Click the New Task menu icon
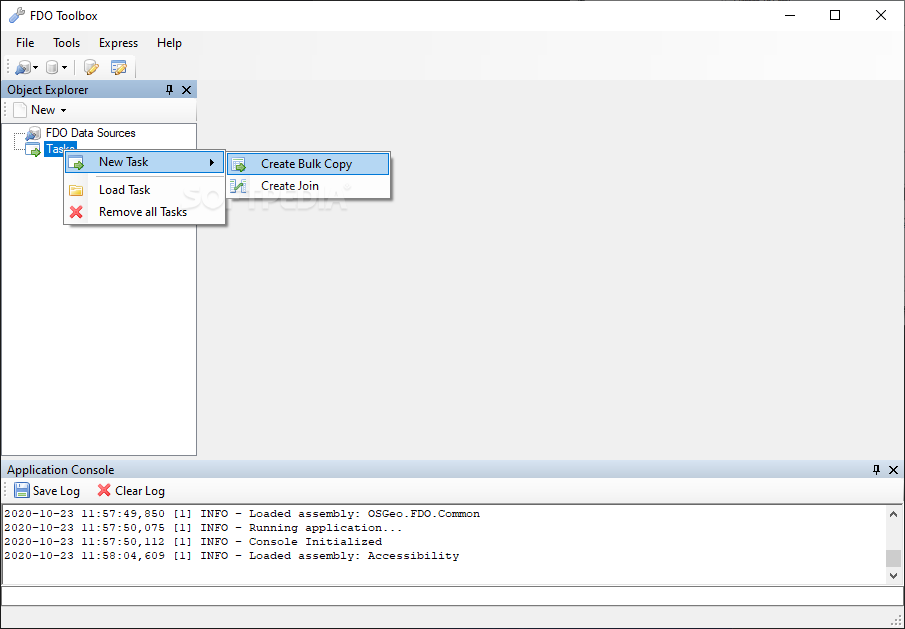The height and width of the screenshot is (629, 905). [76, 163]
